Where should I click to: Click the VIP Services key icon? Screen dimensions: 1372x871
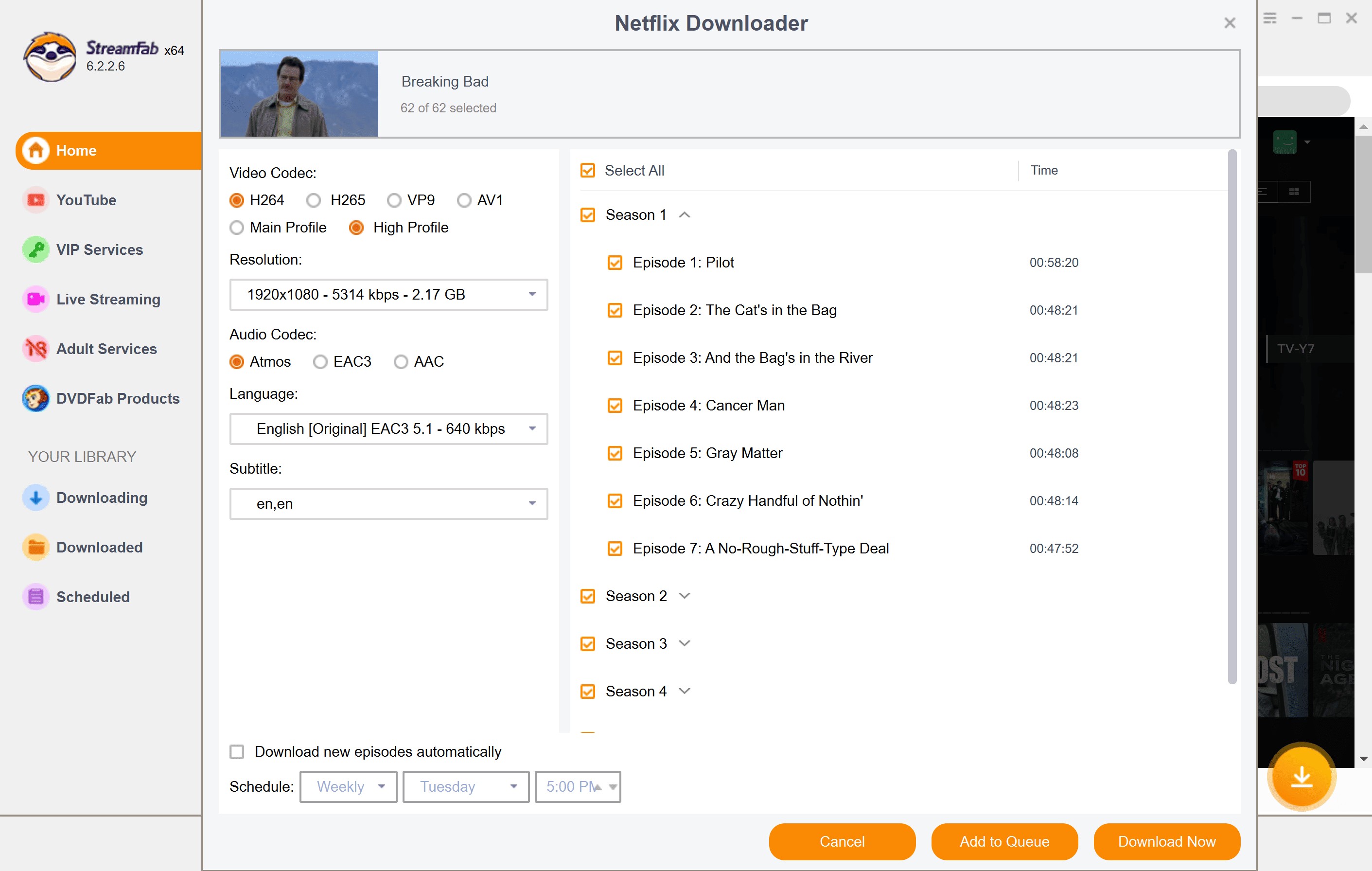click(x=36, y=249)
